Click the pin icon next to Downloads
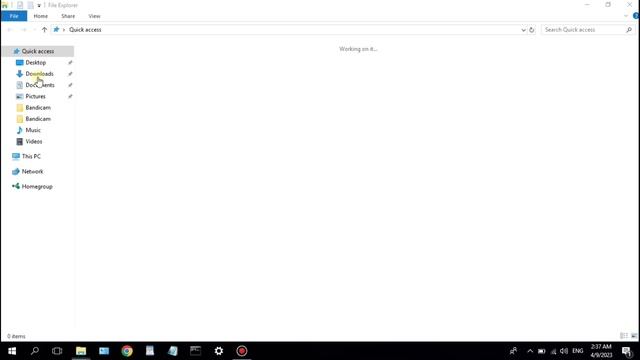 (x=70, y=74)
